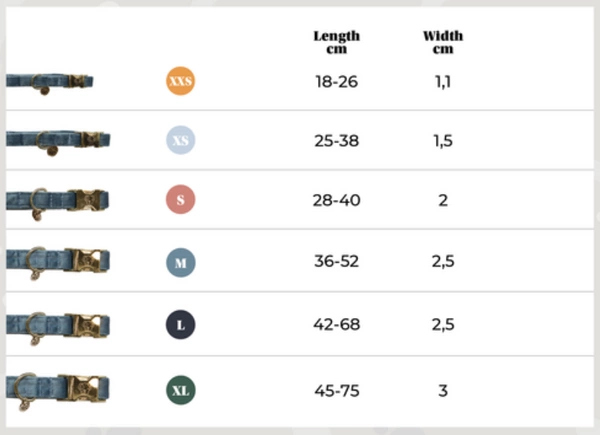Choose the green XL size badge
The height and width of the screenshot is (435, 600).
180,389
